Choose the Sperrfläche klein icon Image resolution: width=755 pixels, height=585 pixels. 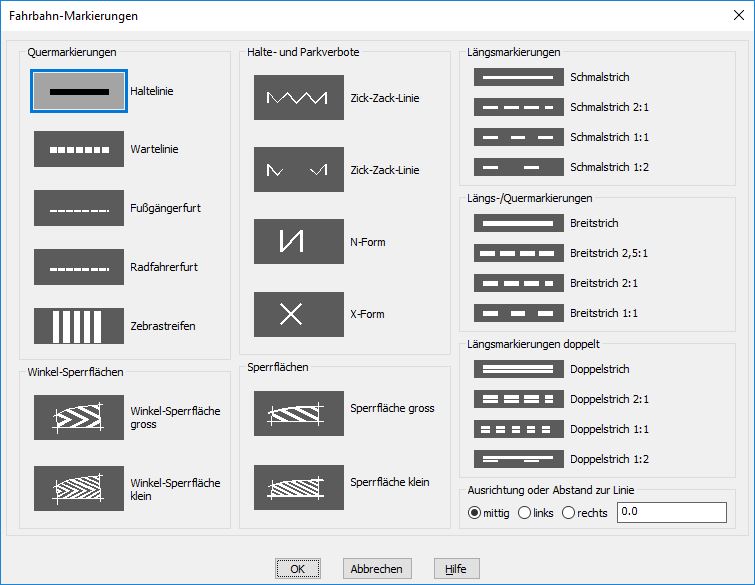click(299, 487)
